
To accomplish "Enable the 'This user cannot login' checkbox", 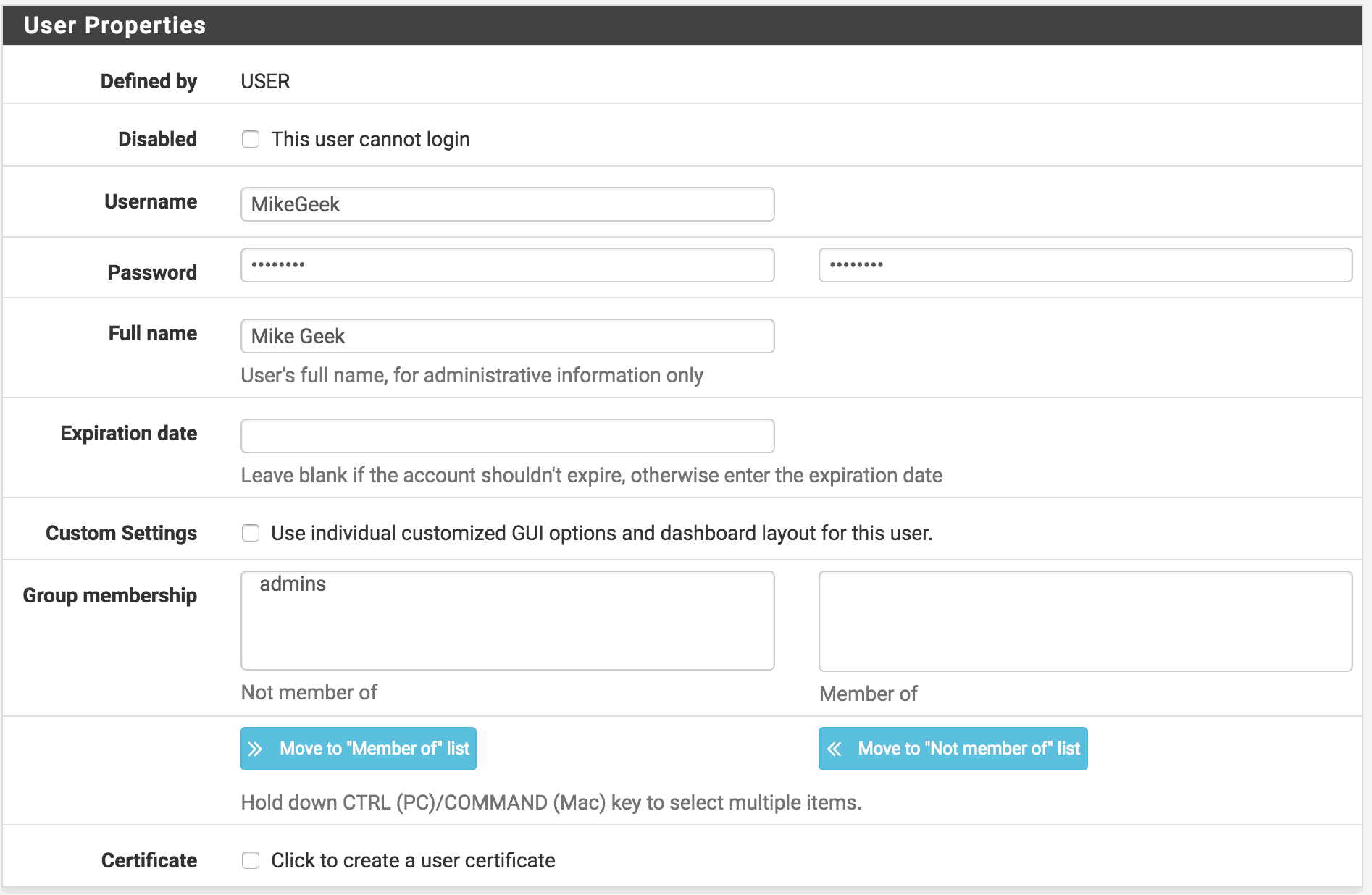I will tap(251, 139).
